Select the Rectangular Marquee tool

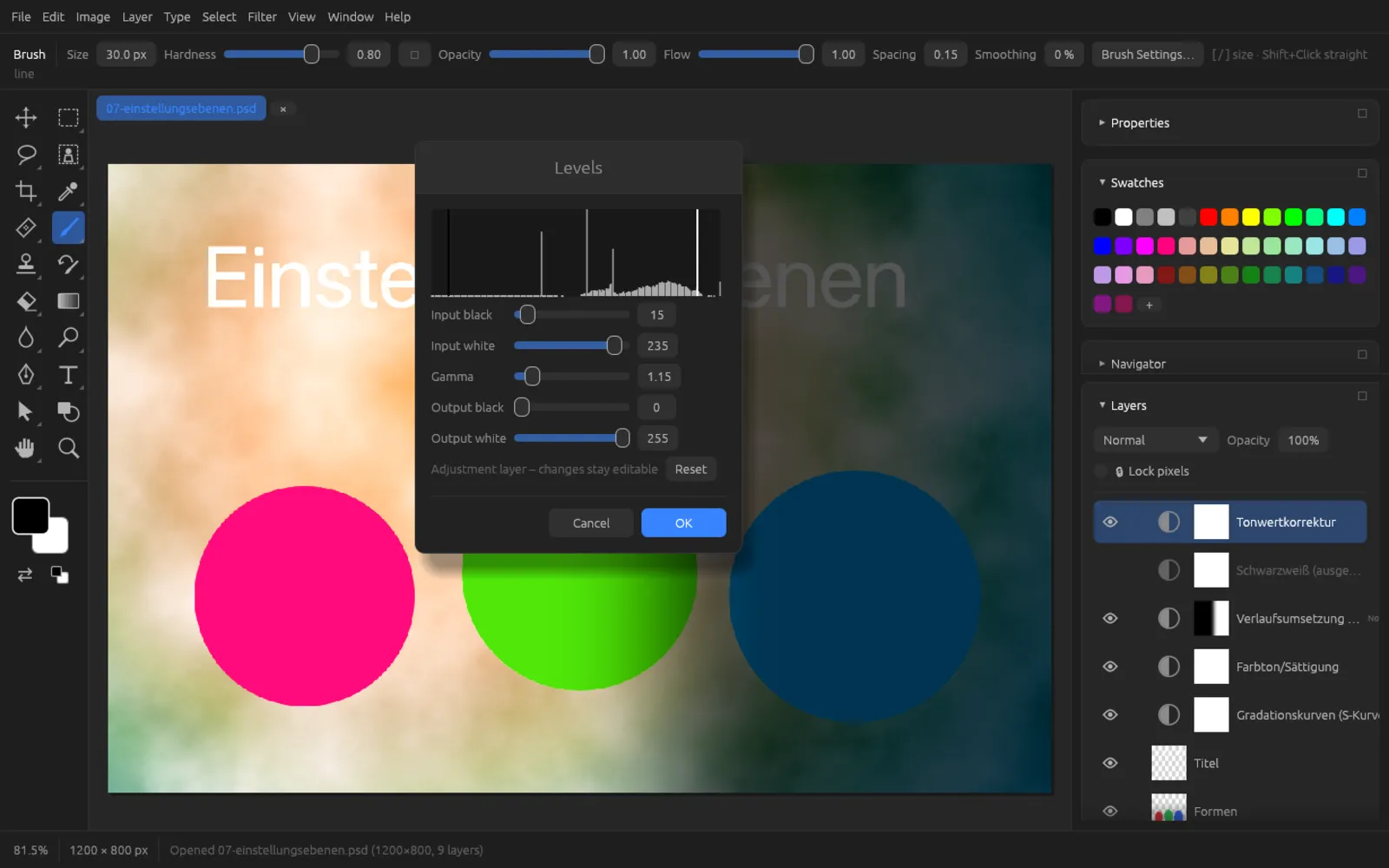[x=68, y=117]
